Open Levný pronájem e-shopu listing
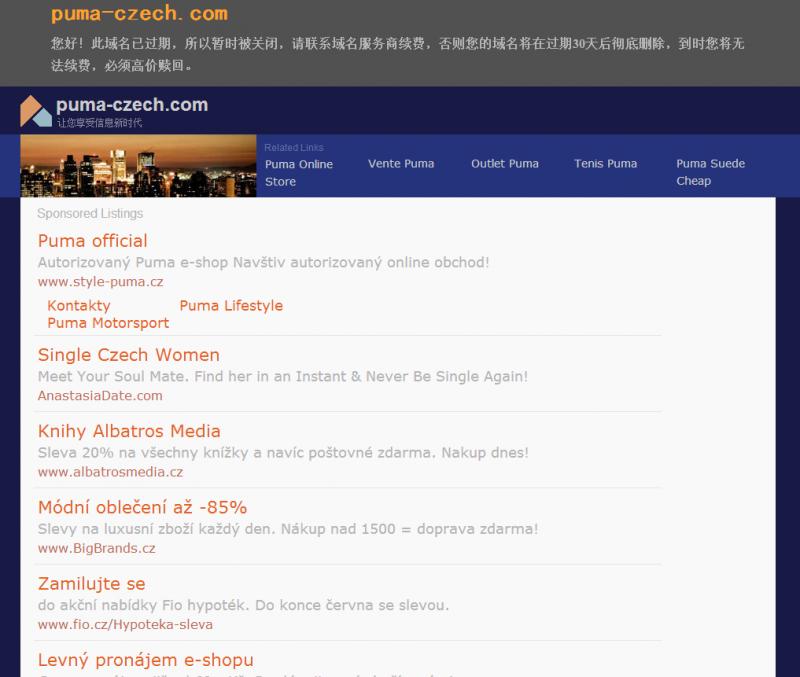 point(145,660)
